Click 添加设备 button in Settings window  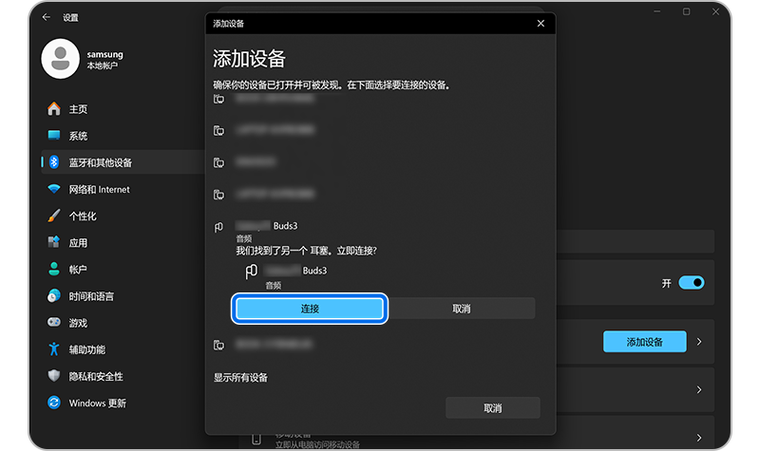click(644, 342)
